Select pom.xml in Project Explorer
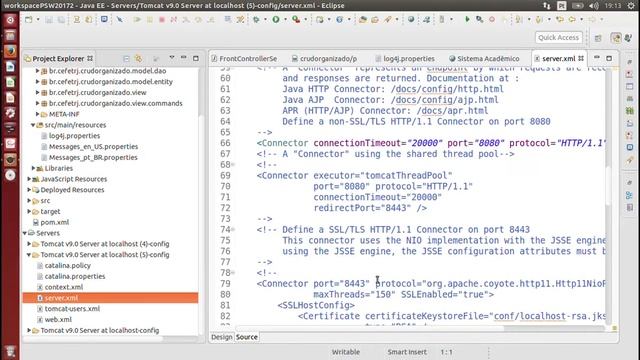This screenshot has width=640, height=360. (54, 222)
